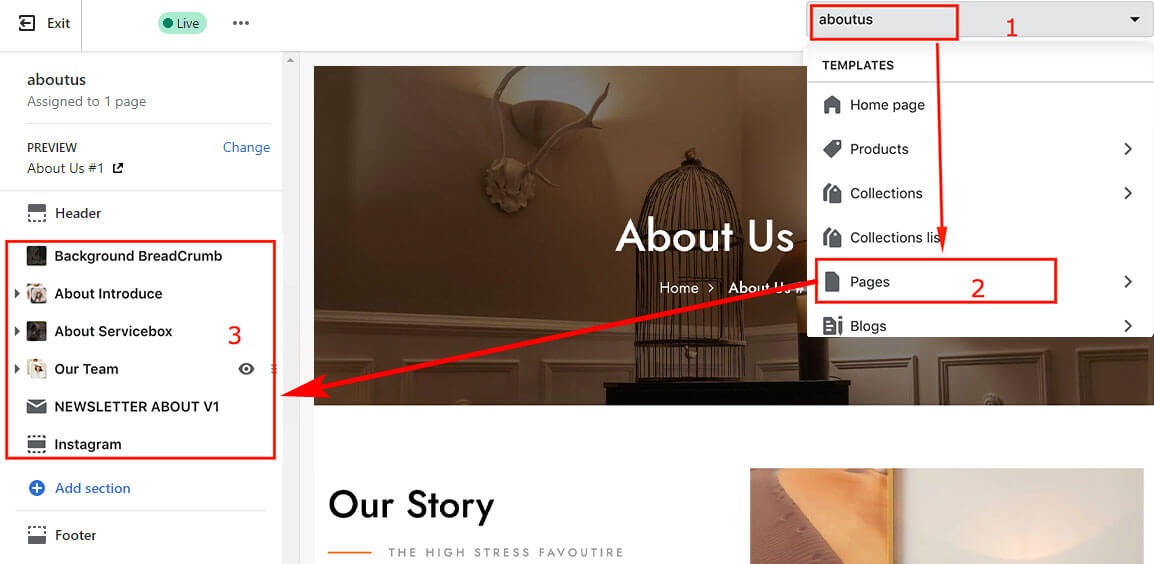Open the three-dots more actions menu
The height and width of the screenshot is (564, 1154).
point(241,24)
